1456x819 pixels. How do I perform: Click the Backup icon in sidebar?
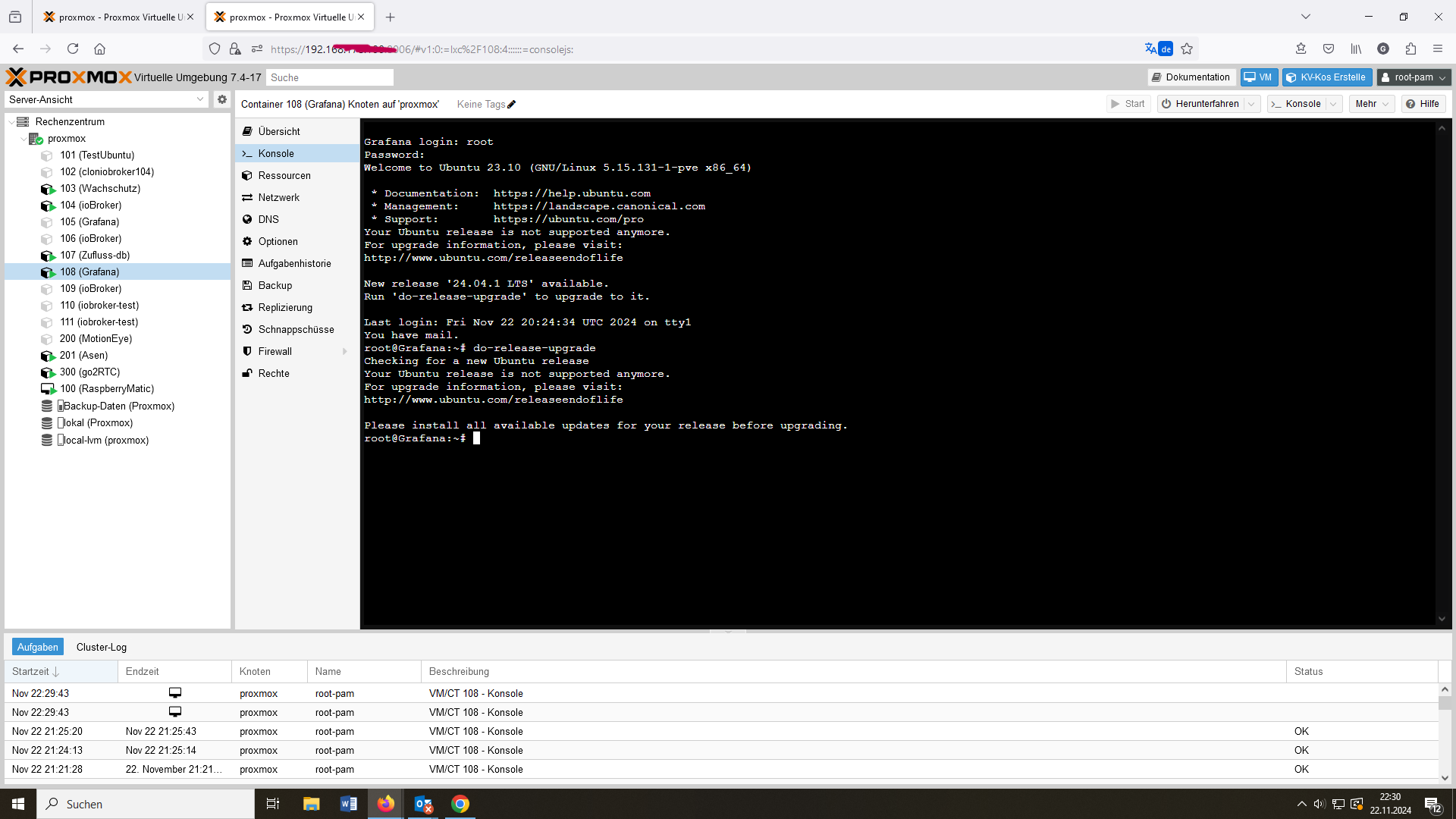click(x=247, y=286)
